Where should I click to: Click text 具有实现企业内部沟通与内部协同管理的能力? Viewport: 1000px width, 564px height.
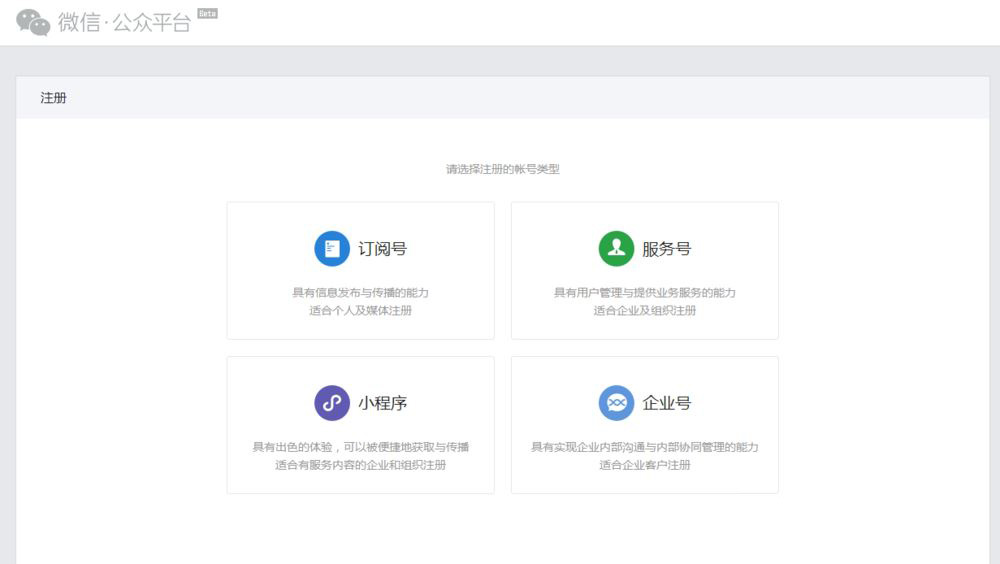click(645, 447)
